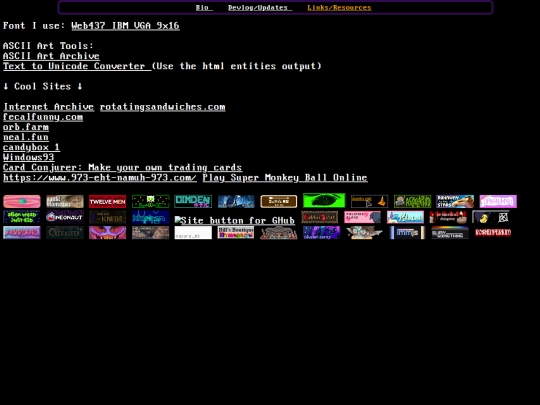Click the pink-blue wavy text site button
The width and height of the screenshot is (540, 405).
[22, 232]
